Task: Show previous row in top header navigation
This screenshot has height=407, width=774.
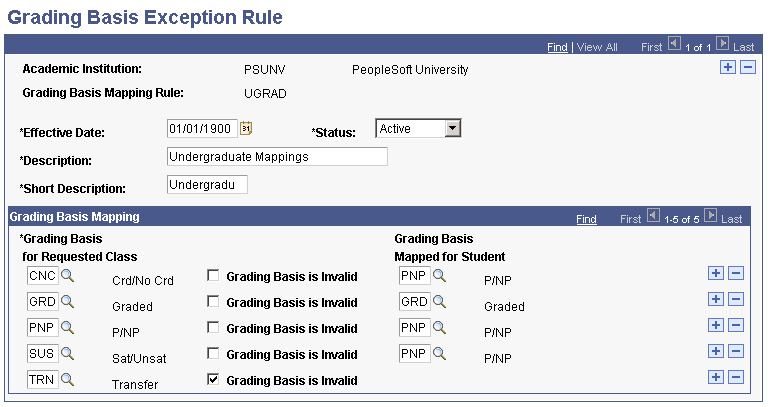Action: [x=674, y=44]
